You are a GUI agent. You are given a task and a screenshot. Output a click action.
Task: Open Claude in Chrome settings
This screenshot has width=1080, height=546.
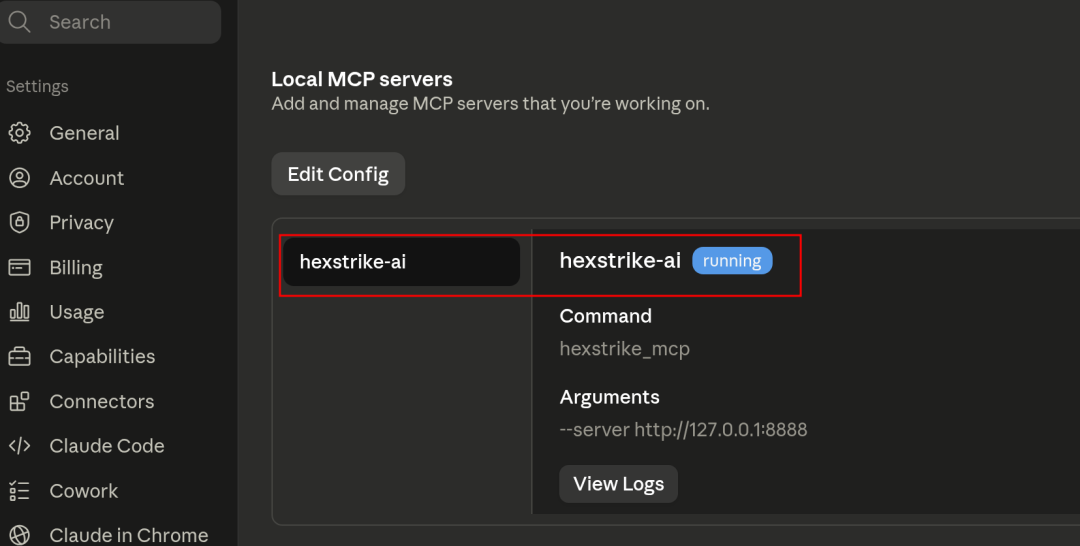pos(128,535)
